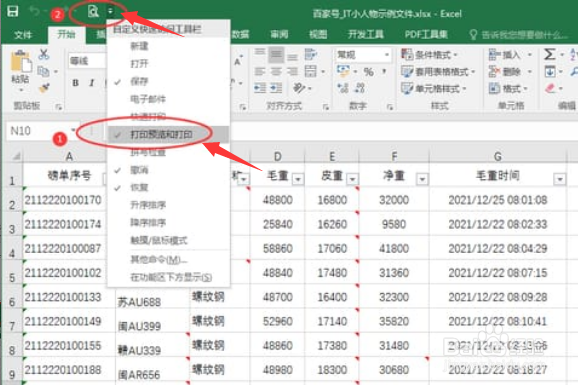Click the Orientation text-angle icon
The image size is (578, 385).
299,88
